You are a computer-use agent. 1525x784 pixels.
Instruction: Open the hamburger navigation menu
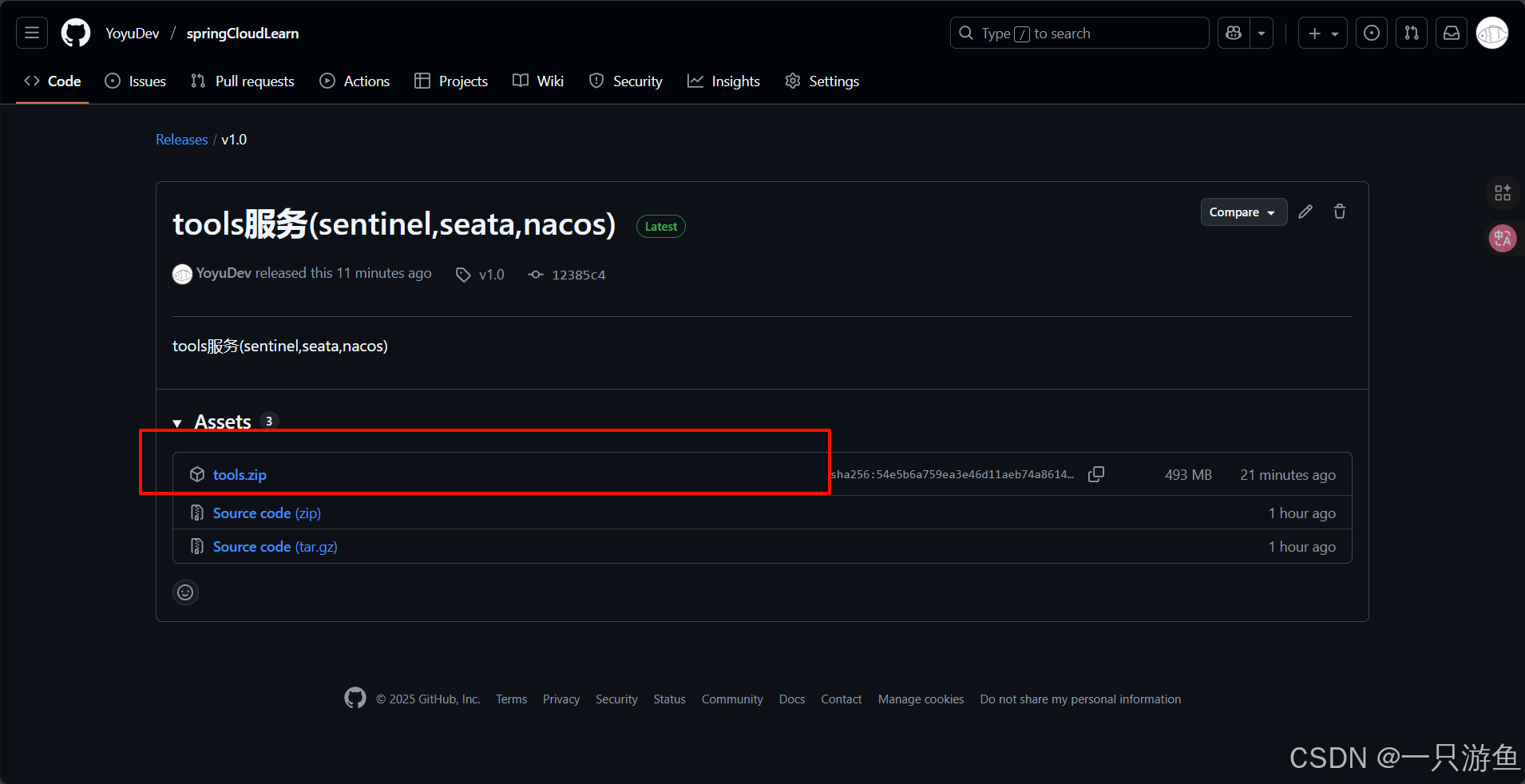(32, 33)
